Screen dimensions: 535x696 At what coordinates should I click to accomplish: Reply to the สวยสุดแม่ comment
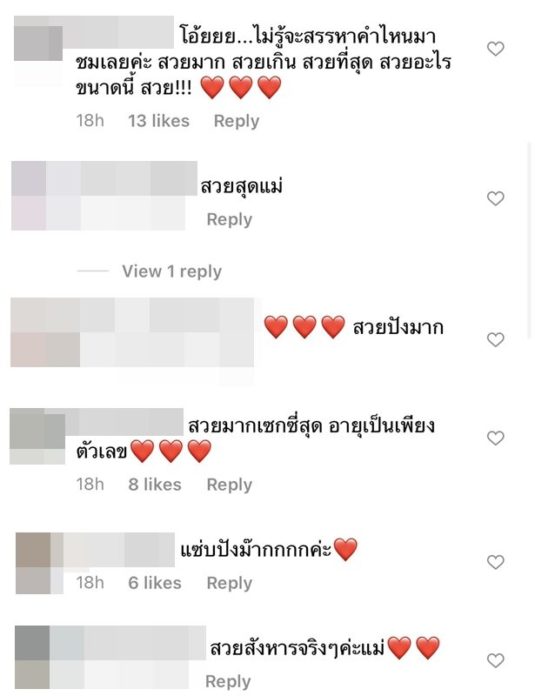click(229, 220)
